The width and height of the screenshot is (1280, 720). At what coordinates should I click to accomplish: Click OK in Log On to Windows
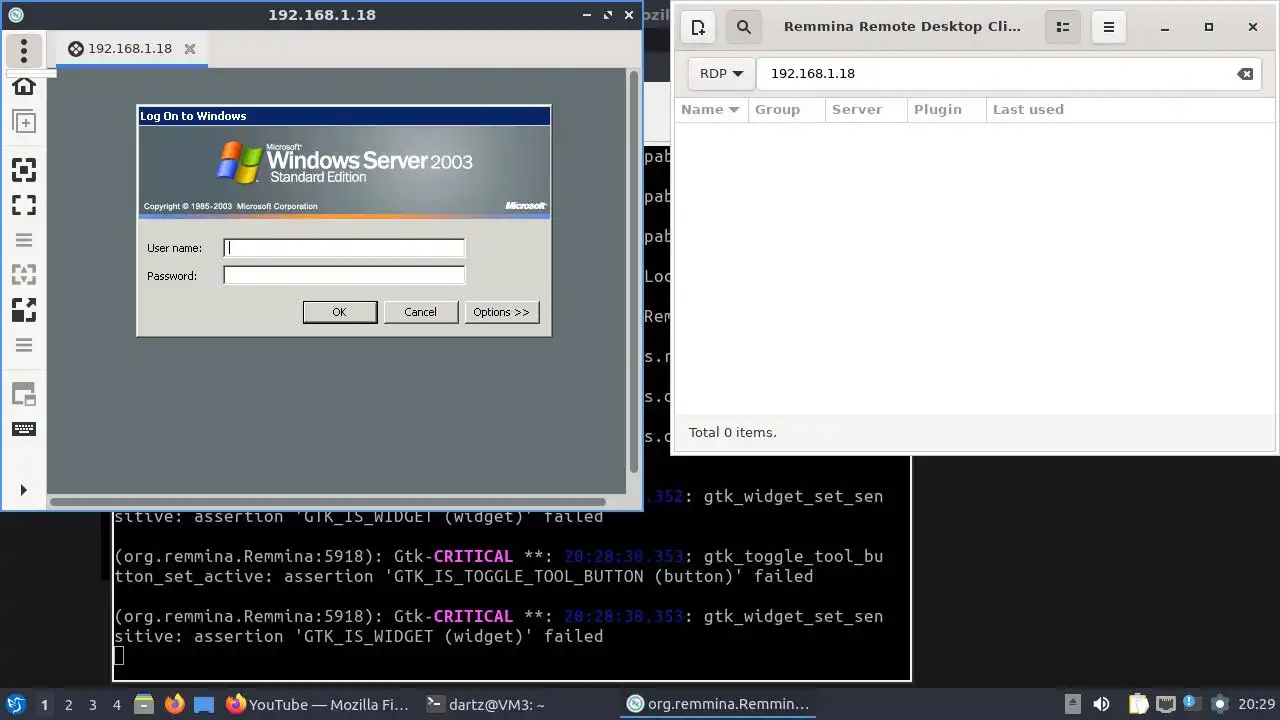pos(340,312)
